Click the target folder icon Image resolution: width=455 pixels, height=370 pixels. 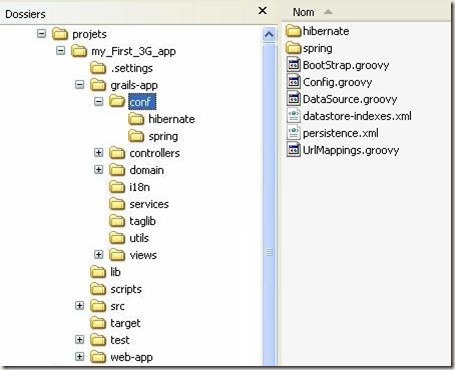click(x=98, y=323)
